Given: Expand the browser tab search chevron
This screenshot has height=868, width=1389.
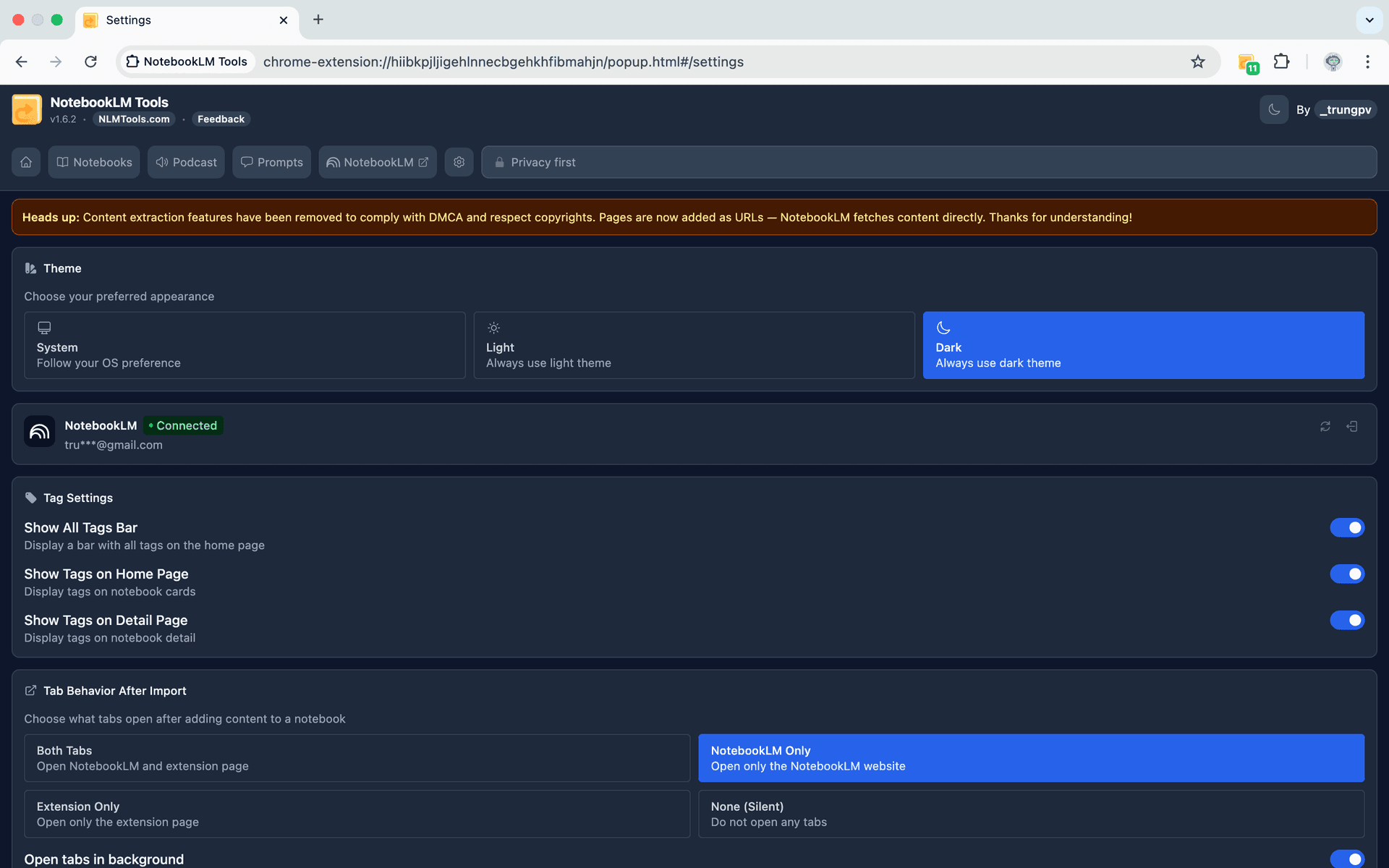Looking at the screenshot, I should (x=1369, y=20).
